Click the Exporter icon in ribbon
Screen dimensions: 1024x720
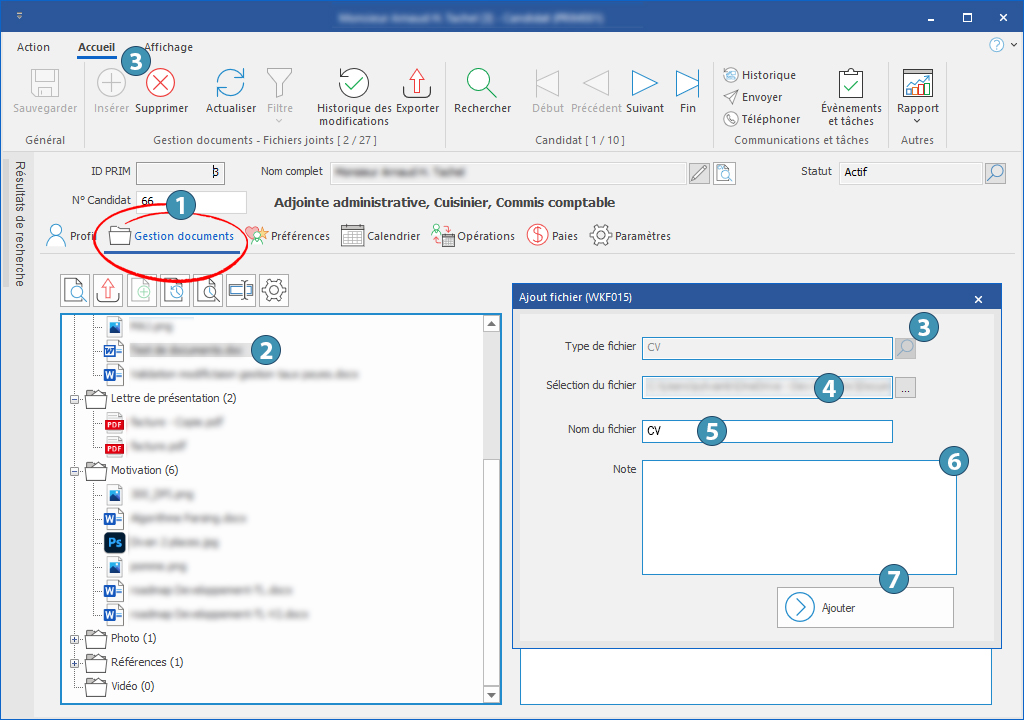pyautogui.click(x=416, y=83)
